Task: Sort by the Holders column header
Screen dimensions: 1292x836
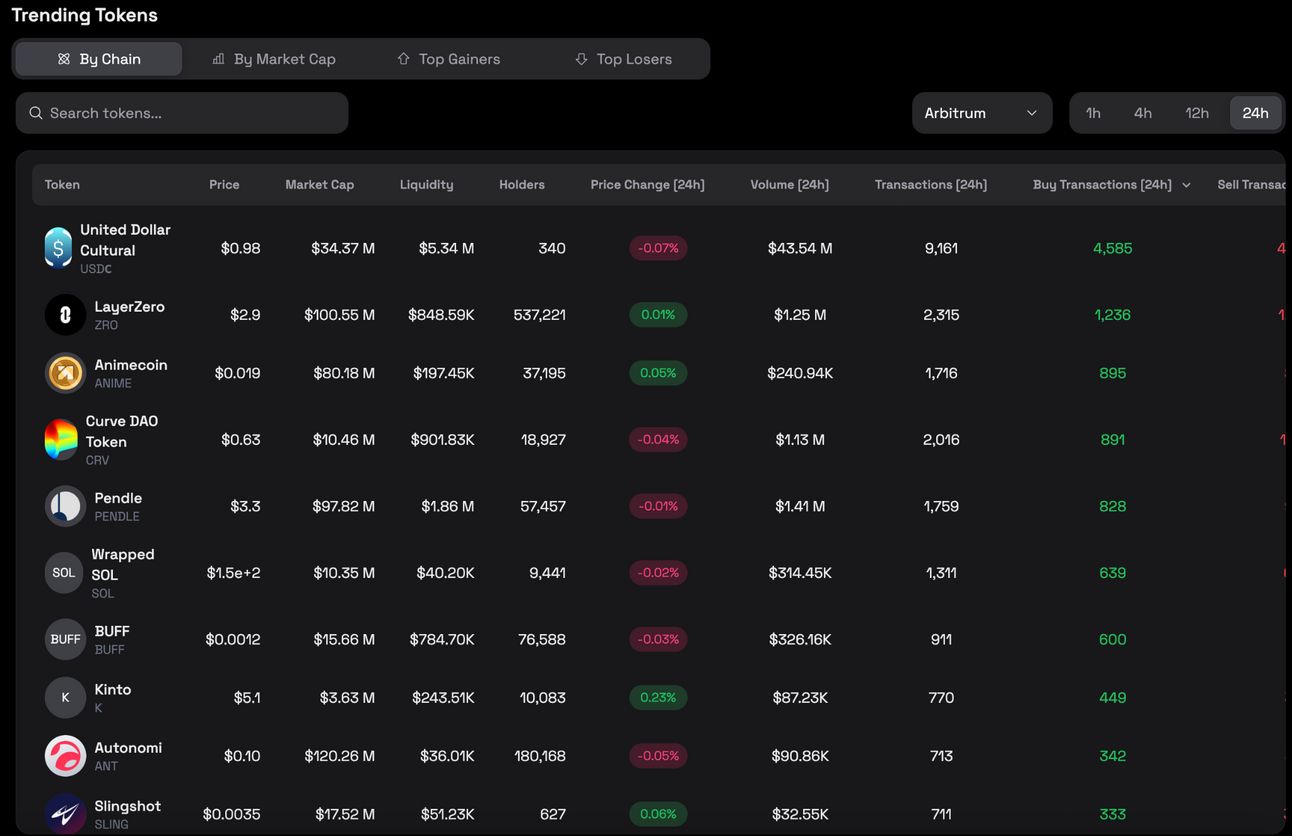Action: (522, 185)
